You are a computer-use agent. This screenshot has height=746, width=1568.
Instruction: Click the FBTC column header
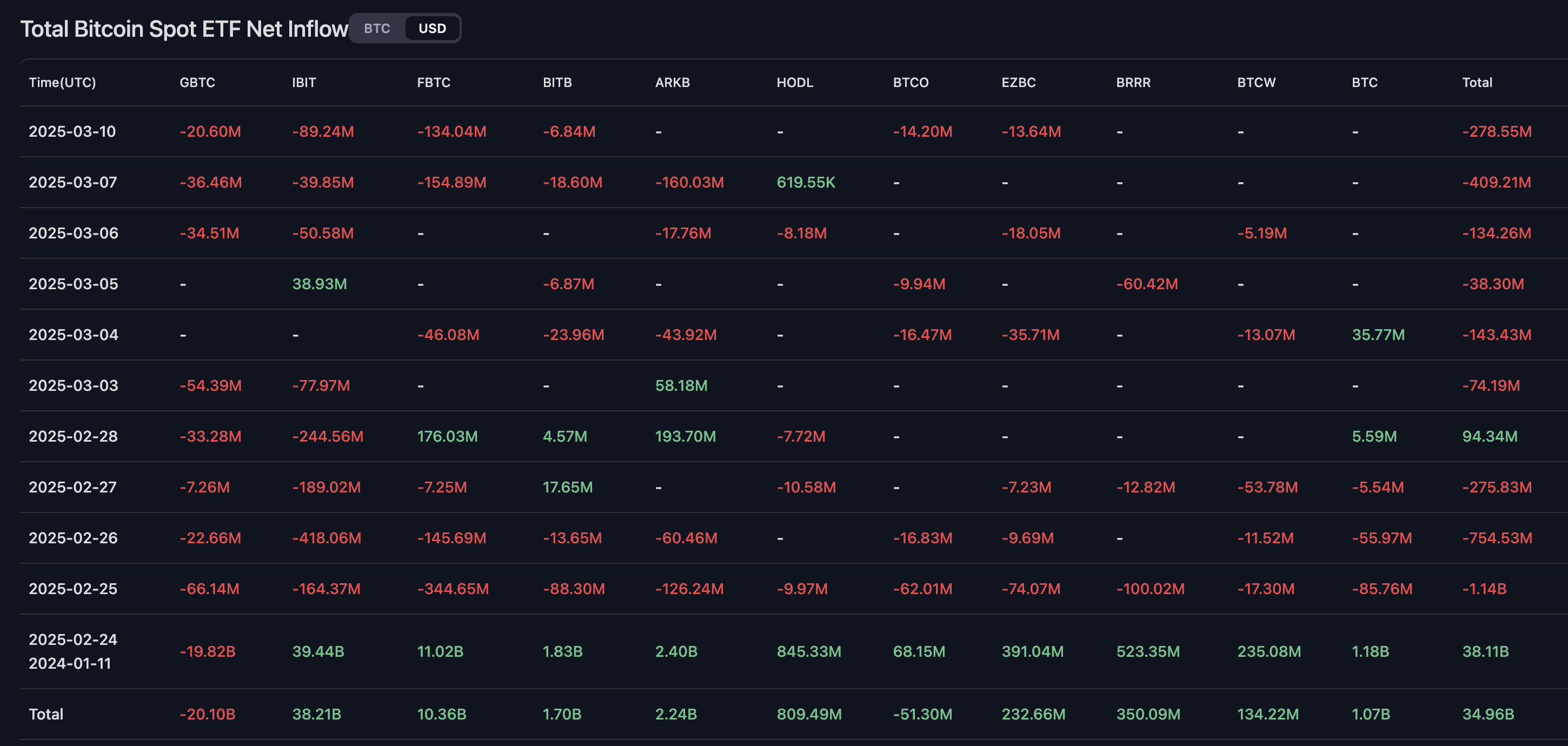tap(434, 82)
